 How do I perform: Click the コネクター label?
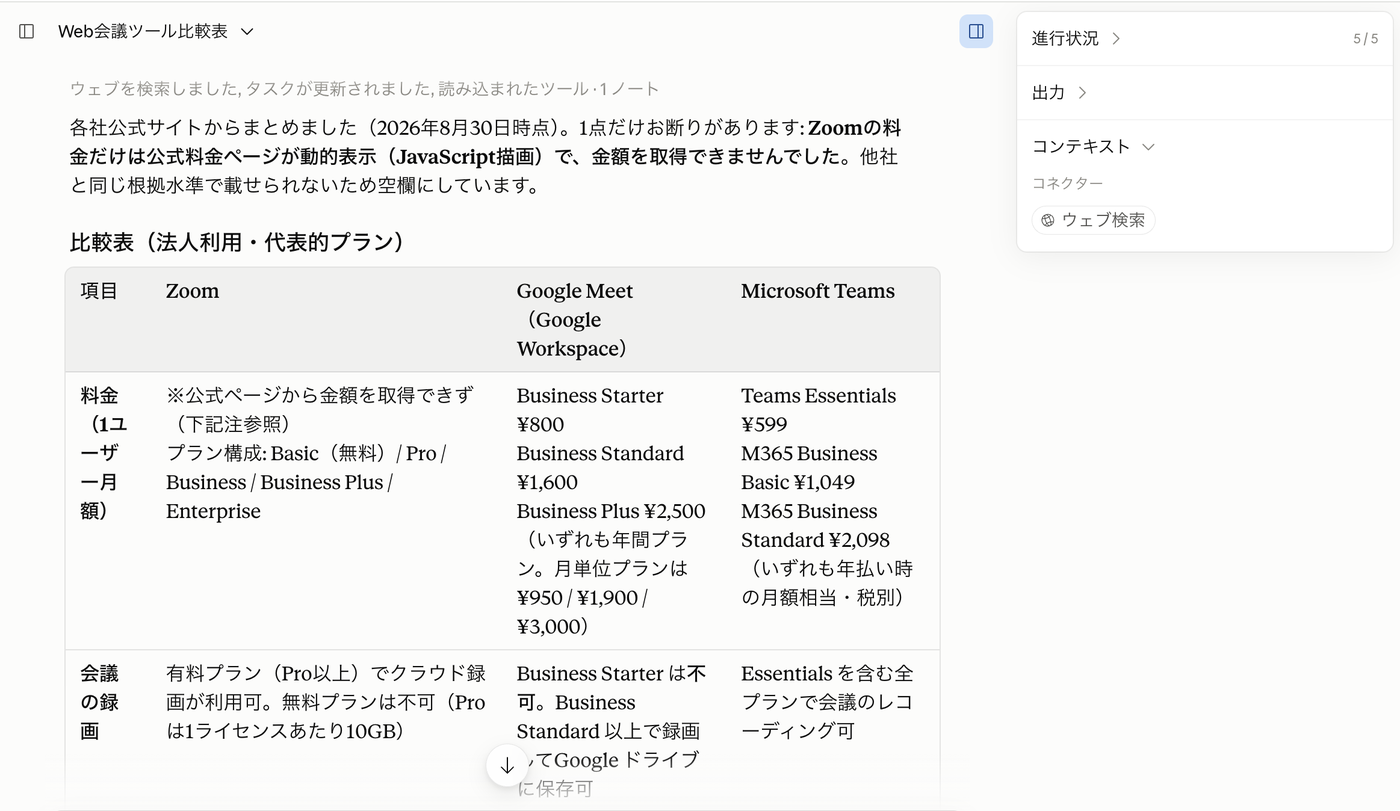[1068, 184]
